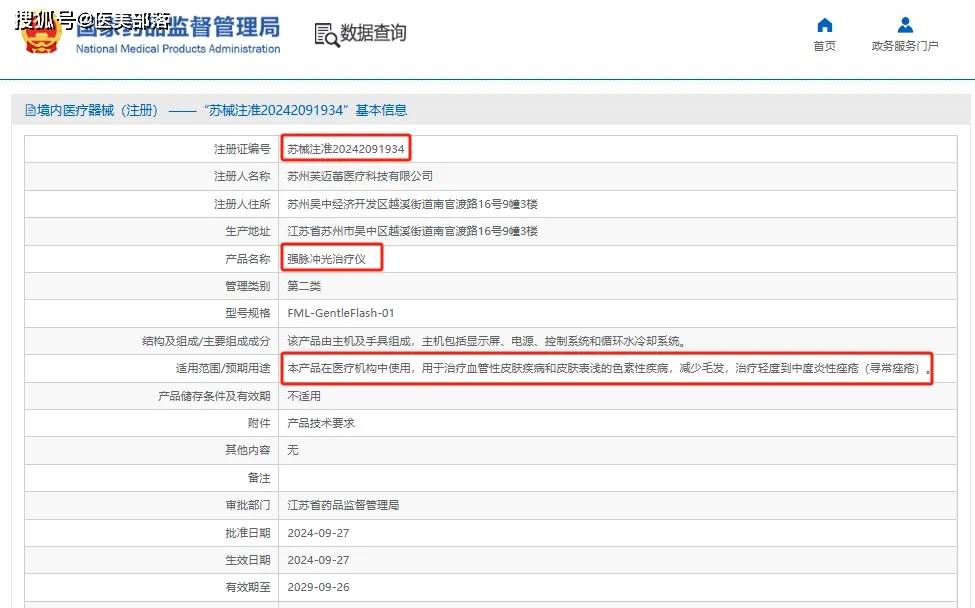Screen dimensions: 975x608
Task: Select the highlighted product name 强脉冲光治疗仪
Action: pos(329,257)
